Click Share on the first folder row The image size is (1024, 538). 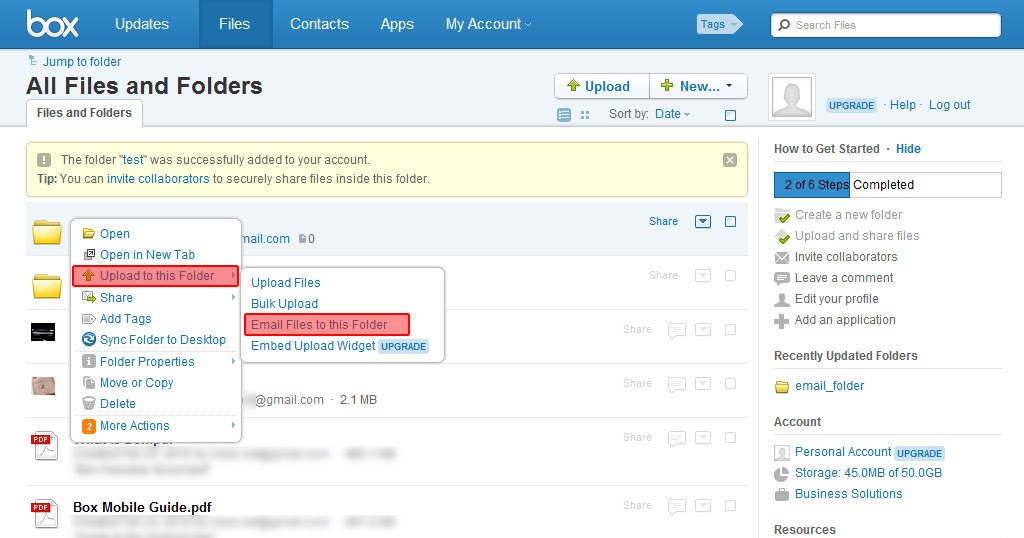click(x=663, y=221)
